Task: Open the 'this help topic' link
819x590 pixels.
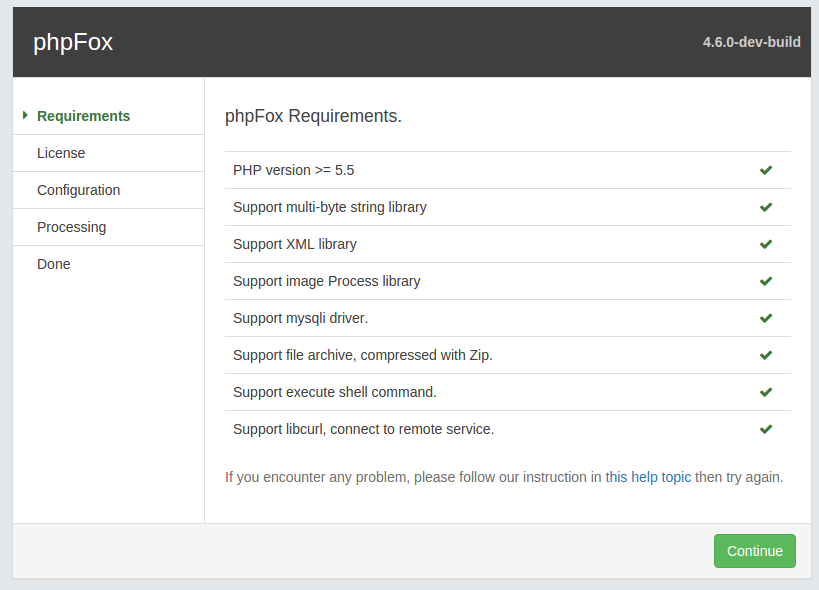Action: 648,477
